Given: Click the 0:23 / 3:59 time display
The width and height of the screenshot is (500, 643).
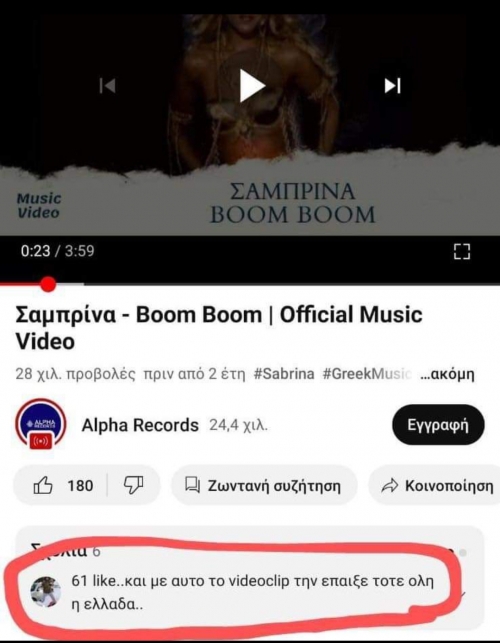Looking at the screenshot, I should click(x=57, y=251).
